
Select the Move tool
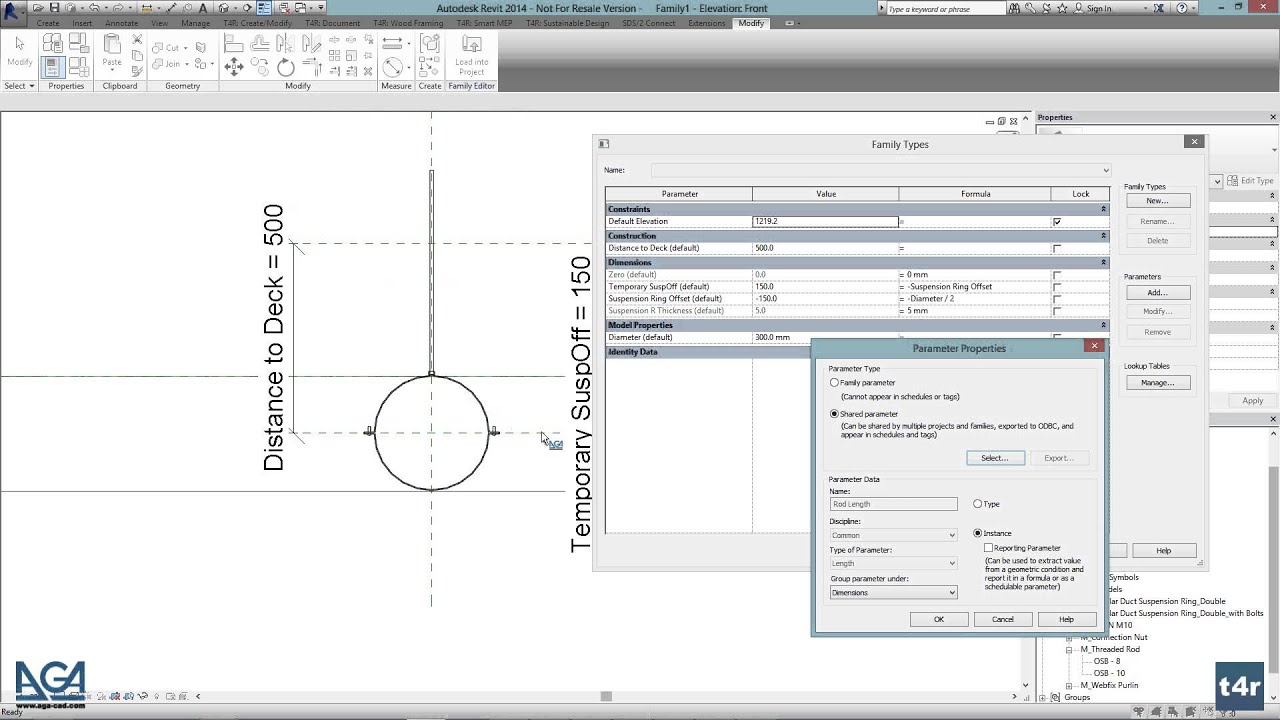(x=234, y=67)
